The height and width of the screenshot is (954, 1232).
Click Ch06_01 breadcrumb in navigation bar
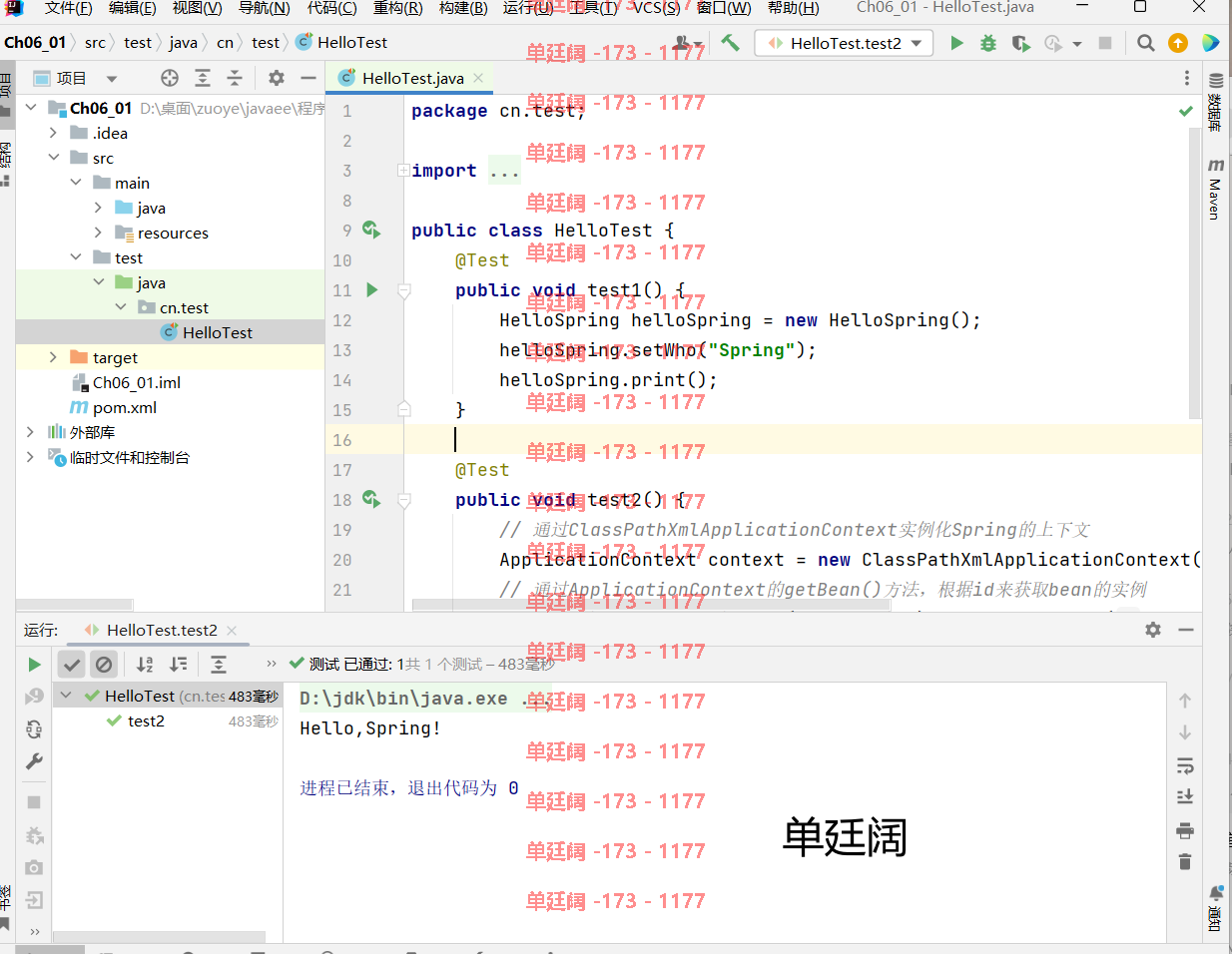tap(35, 42)
